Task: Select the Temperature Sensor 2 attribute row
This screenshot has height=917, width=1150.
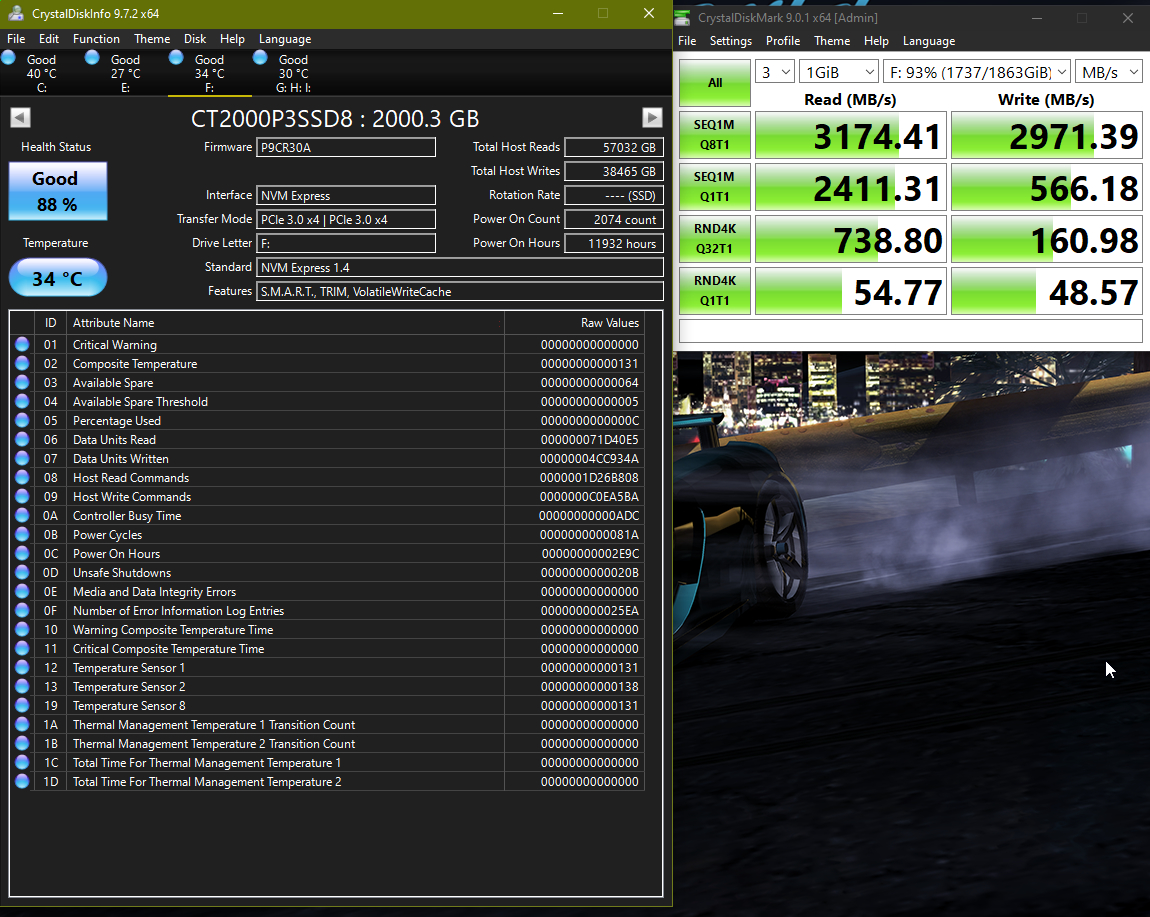Action: 327,687
